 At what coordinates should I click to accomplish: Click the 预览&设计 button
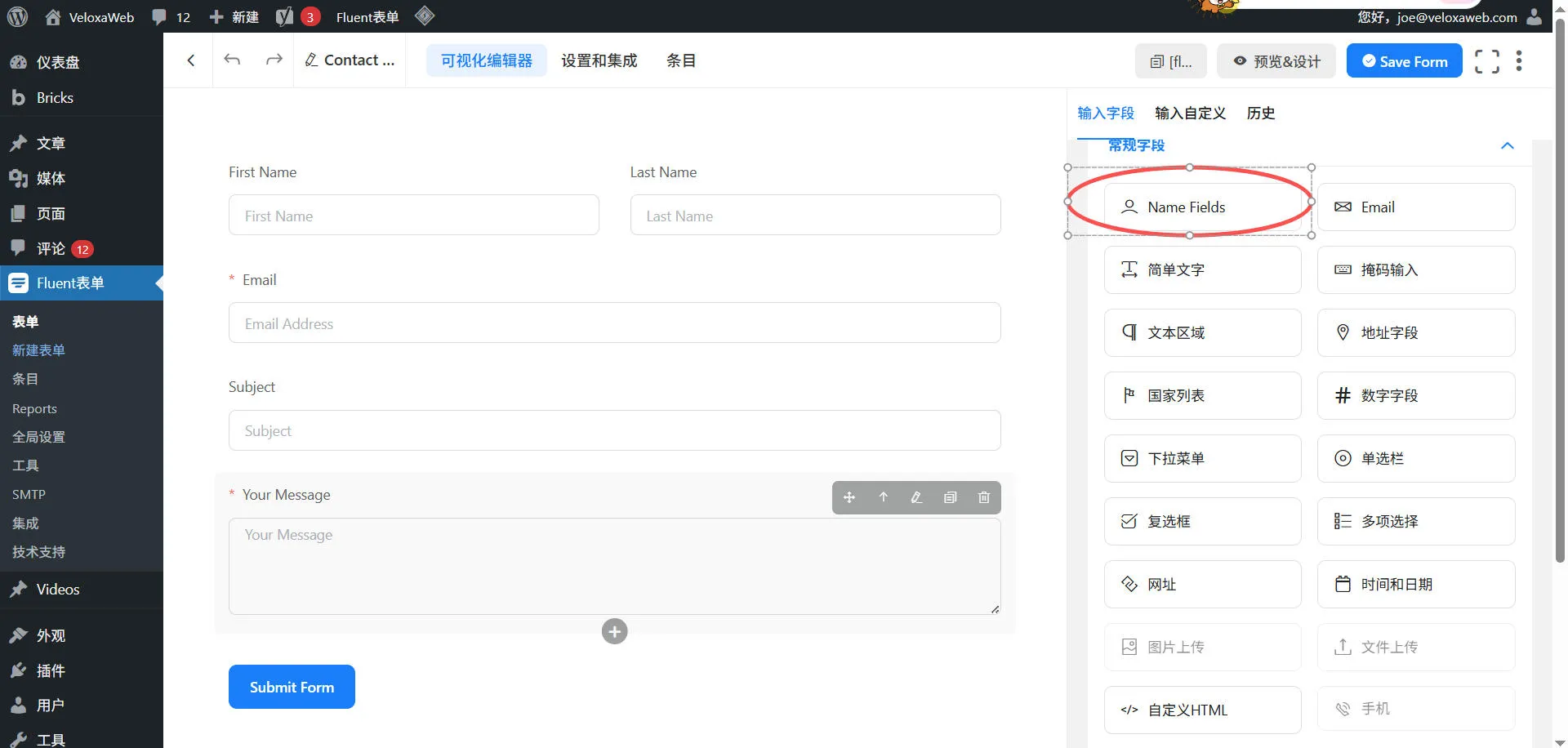point(1276,61)
